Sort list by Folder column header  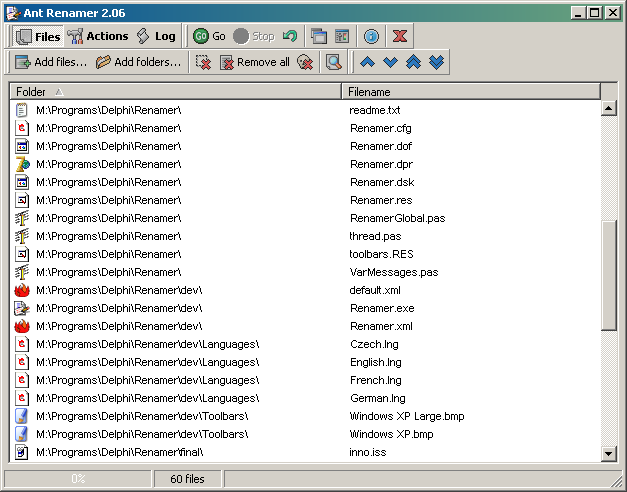point(175,92)
